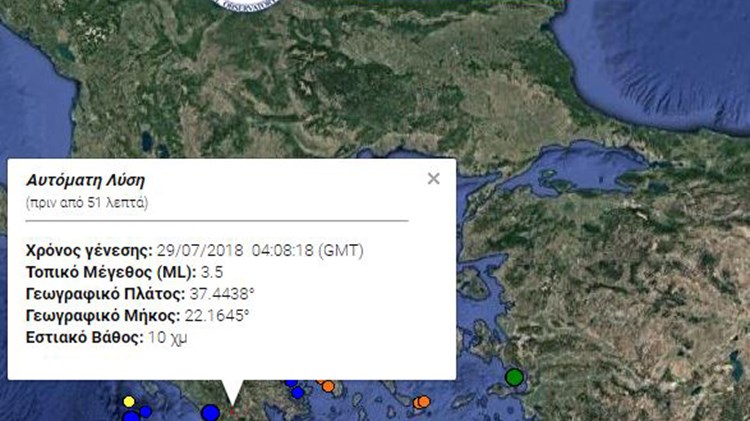Screen dimensions: 750x421
Task: Click the text (πριν από 51 λεπτά)
Action: [x=87, y=203]
